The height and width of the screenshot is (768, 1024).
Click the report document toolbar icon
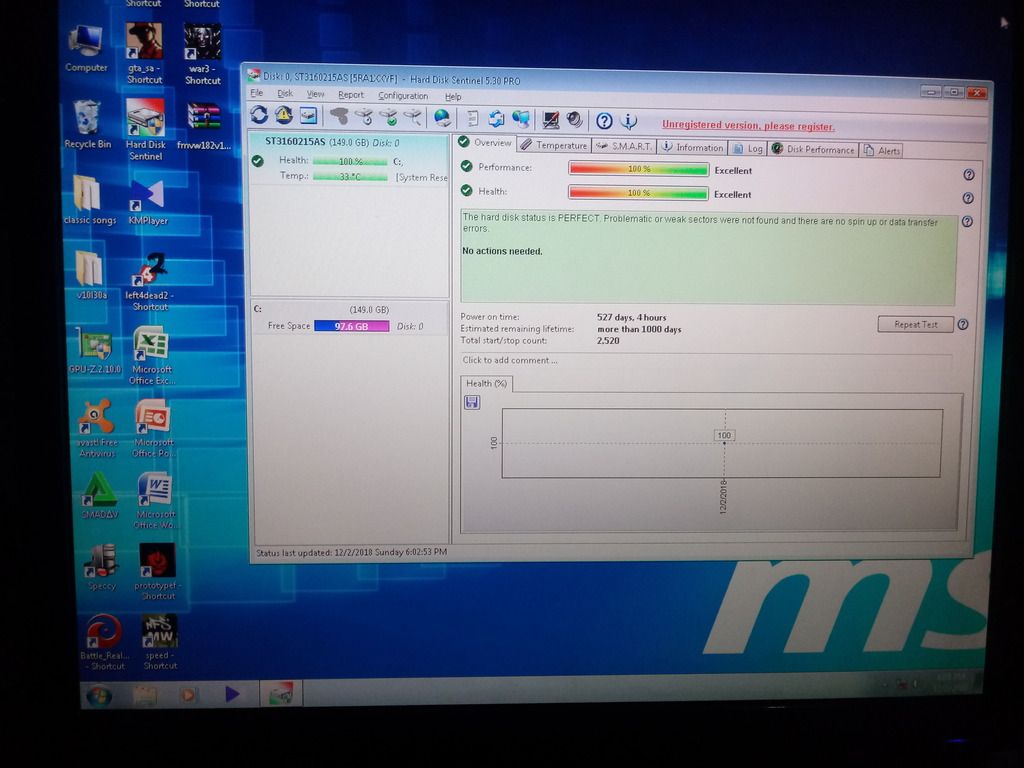472,119
